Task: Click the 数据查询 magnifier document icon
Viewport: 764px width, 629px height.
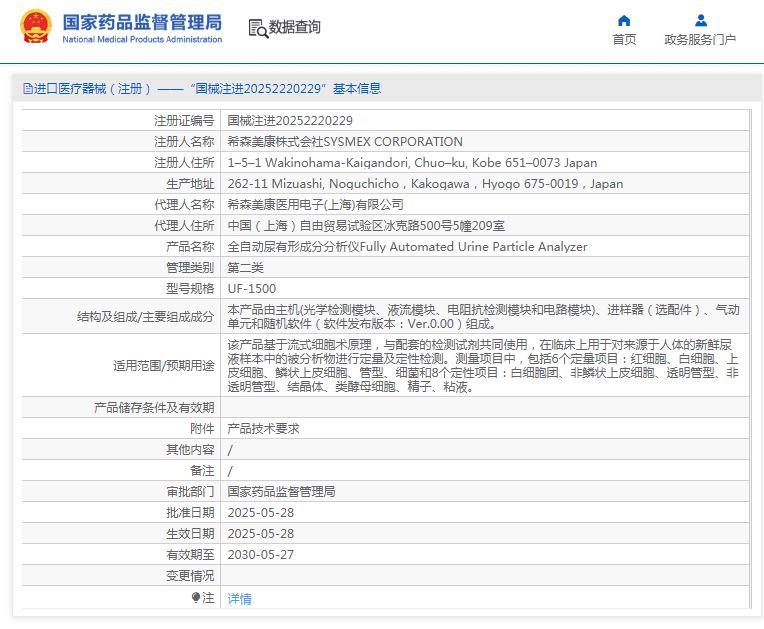Action: (258, 28)
